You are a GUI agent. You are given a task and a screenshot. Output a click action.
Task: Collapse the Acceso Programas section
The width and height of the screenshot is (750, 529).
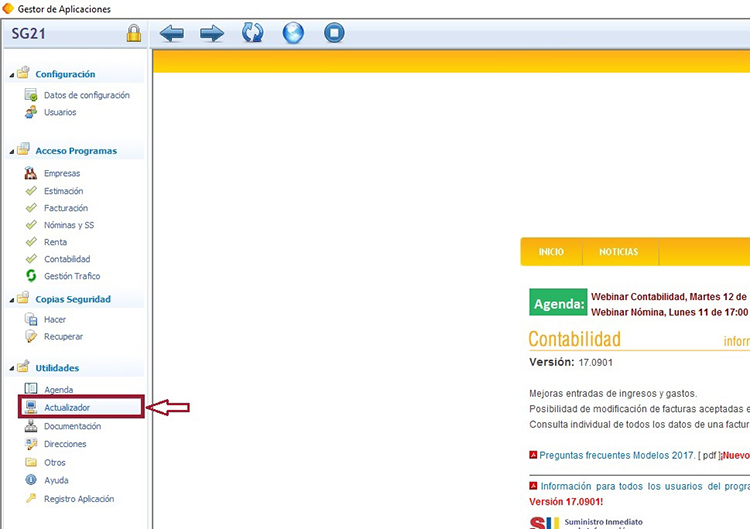click(12, 151)
